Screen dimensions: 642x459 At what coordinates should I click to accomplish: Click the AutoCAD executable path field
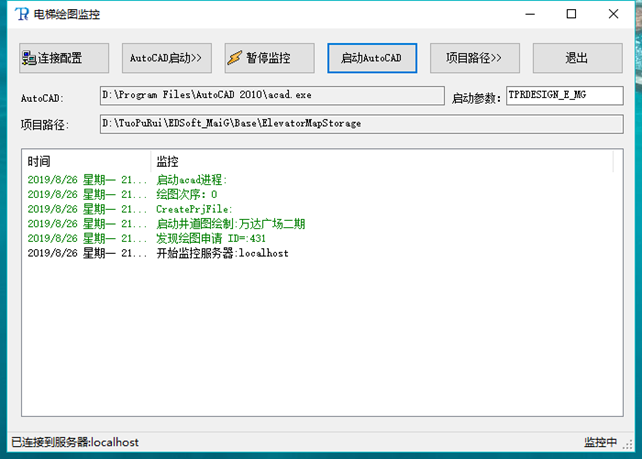272,96
